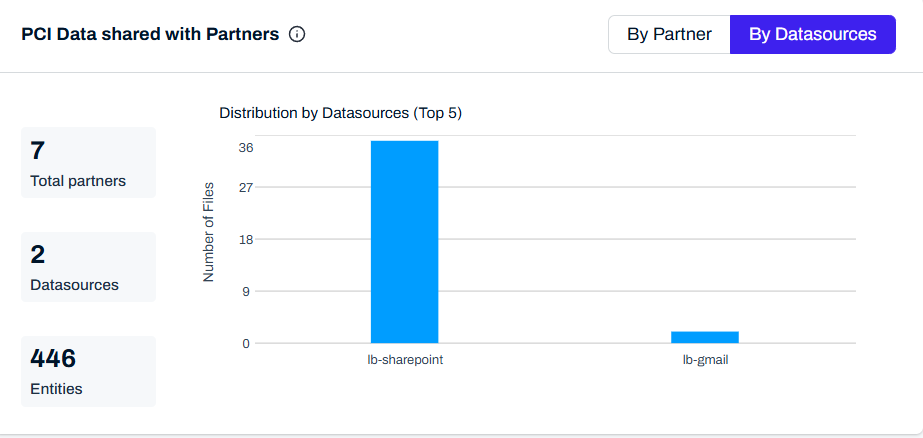
Task: Click the number 7 above Total partners
Action: 38,150
